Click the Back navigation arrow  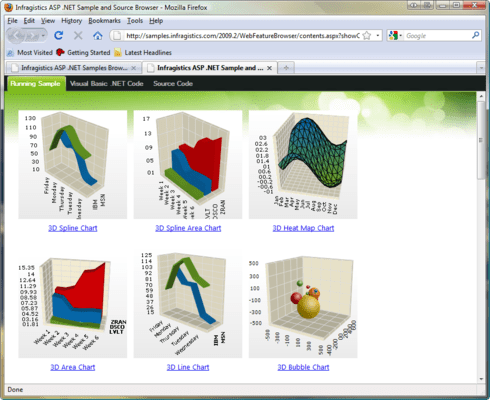(17, 35)
